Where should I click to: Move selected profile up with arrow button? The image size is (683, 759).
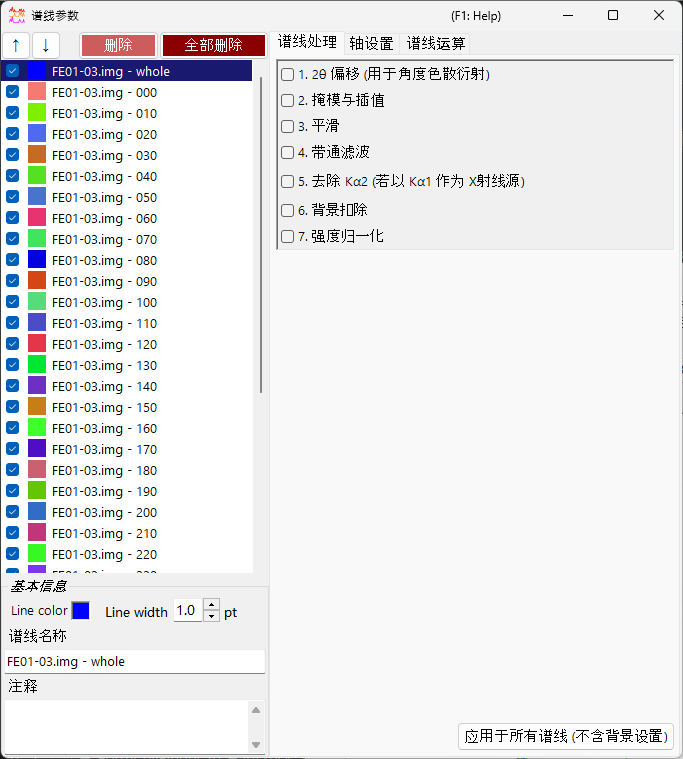point(16,46)
